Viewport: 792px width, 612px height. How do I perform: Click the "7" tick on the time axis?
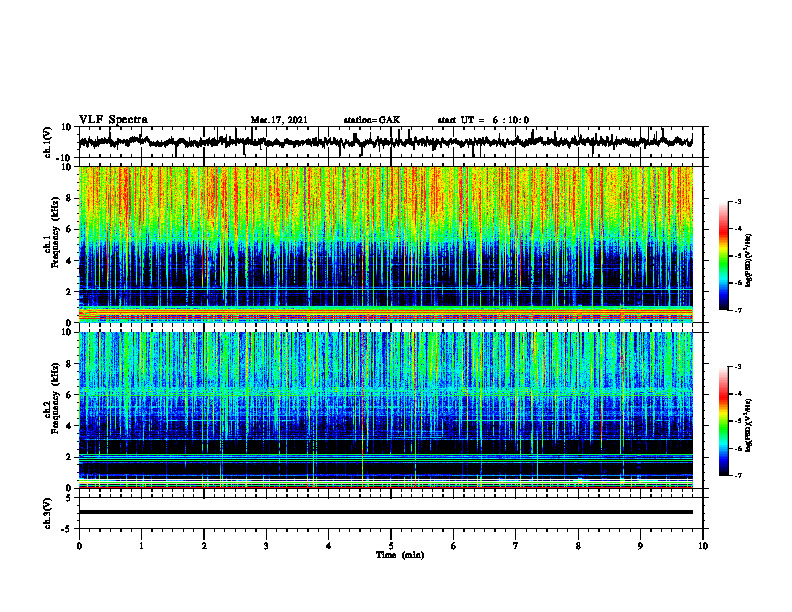516,546
